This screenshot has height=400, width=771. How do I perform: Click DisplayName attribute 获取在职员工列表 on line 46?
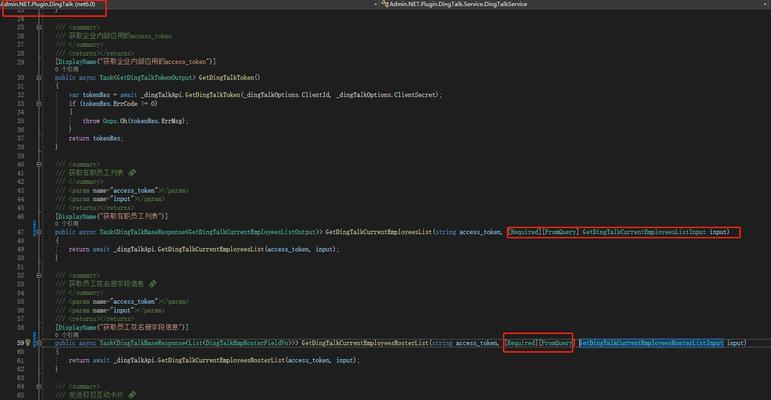[x=112, y=216]
